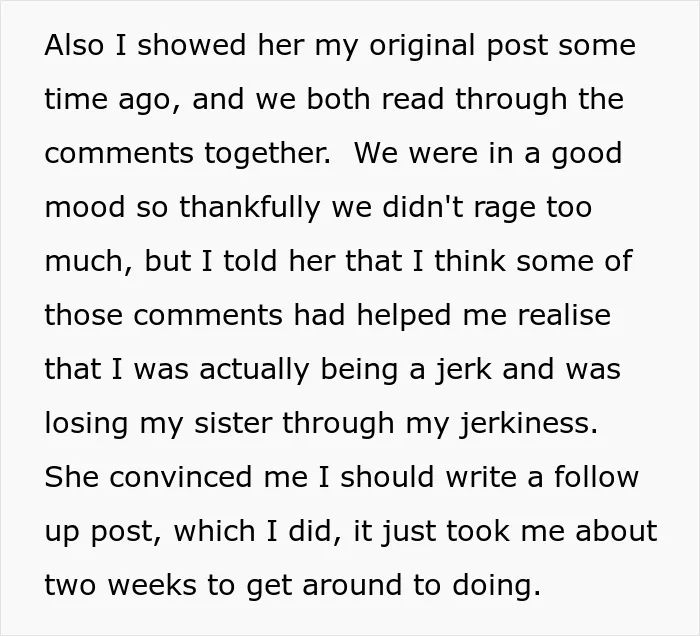Click the words "comments together"
This screenshot has height=636, width=700.
tap(186, 153)
